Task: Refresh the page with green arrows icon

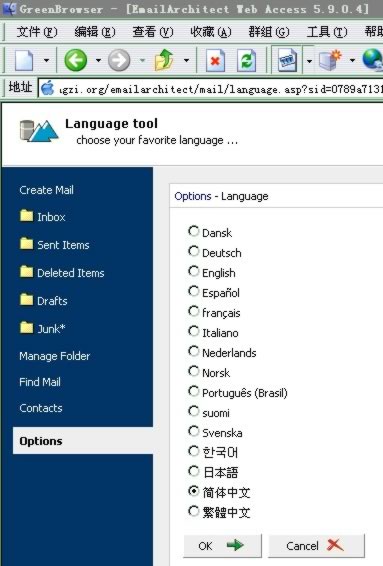Action: 247,60
